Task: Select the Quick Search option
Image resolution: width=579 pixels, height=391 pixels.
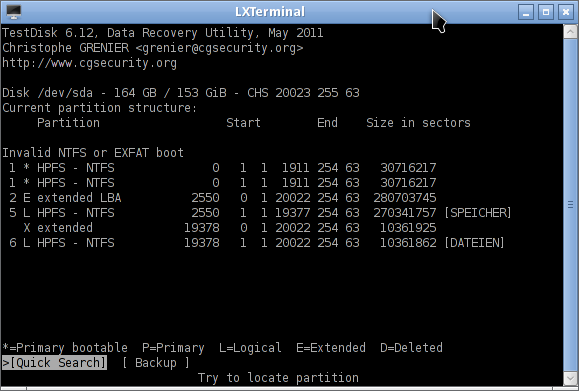Action: click(x=54, y=363)
